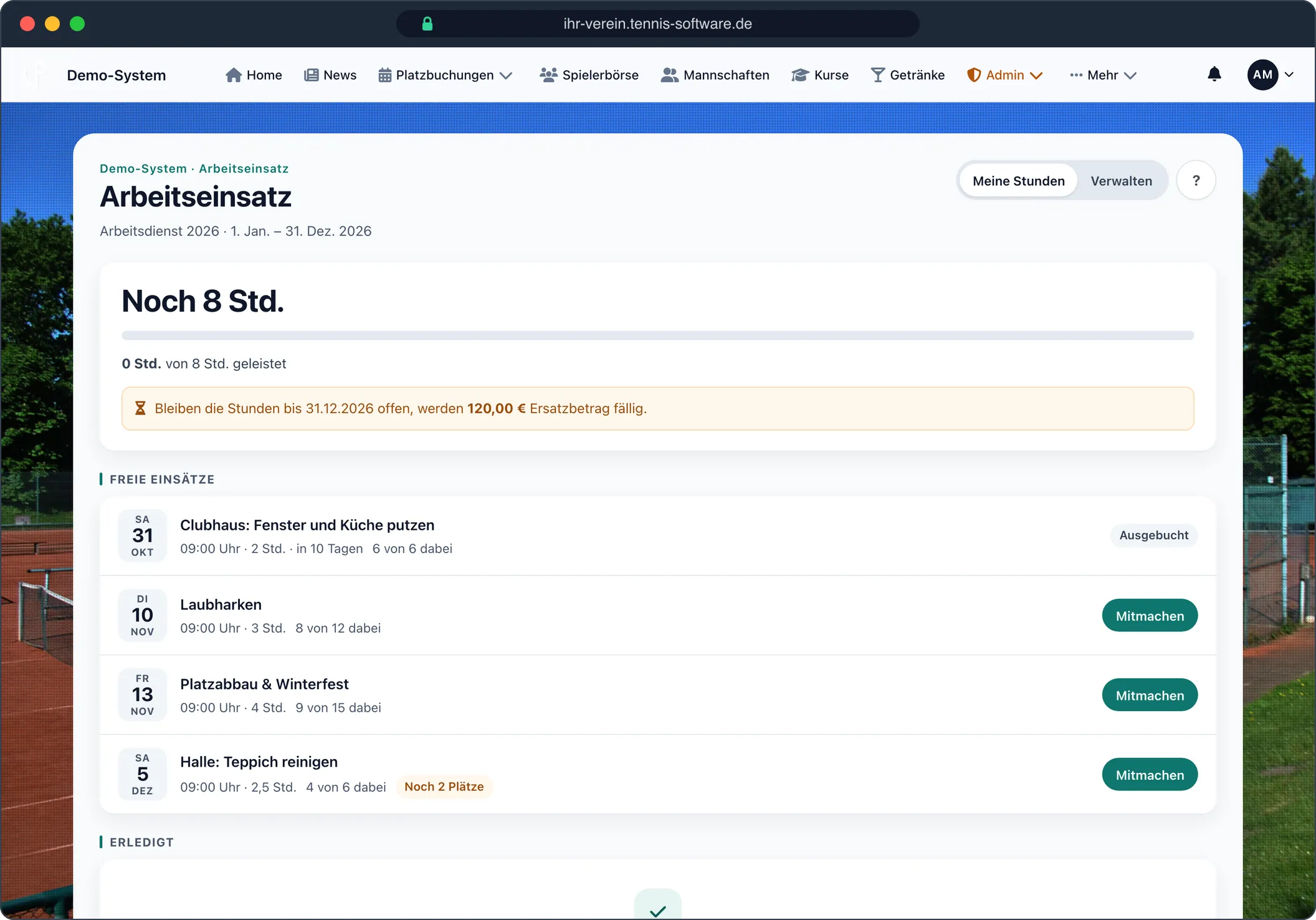
Task: Click Mitmachen for Platzabbau & Winterfest
Action: [x=1150, y=695]
